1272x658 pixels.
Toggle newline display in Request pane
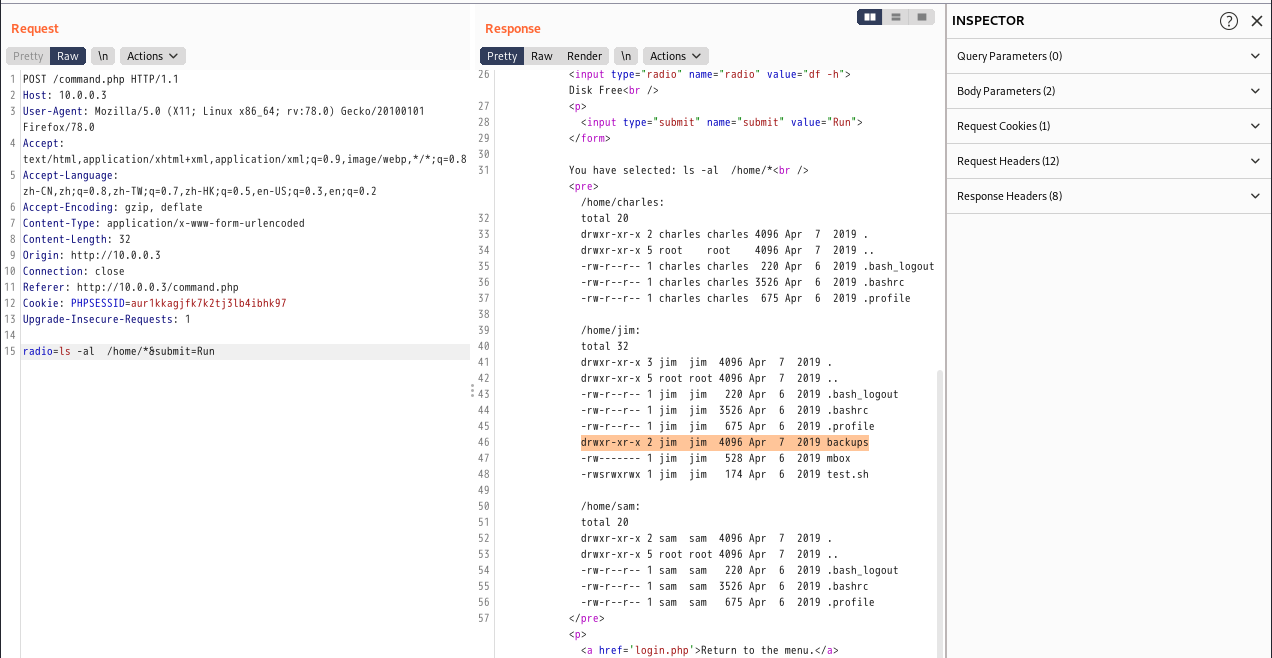tap(103, 56)
